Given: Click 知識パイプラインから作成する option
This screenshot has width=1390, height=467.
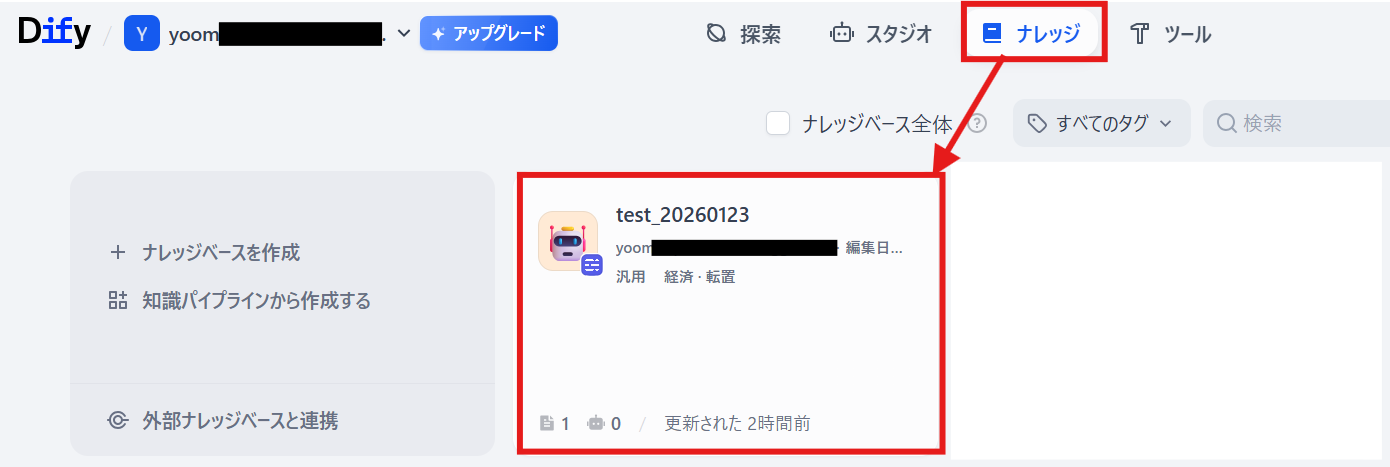Looking at the screenshot, I should 239,300.
